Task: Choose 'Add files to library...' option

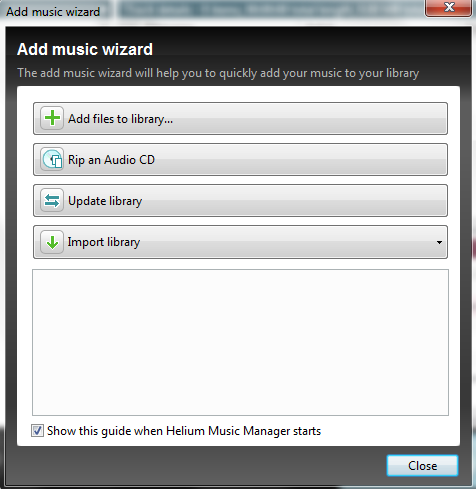Action: point(240,118)
